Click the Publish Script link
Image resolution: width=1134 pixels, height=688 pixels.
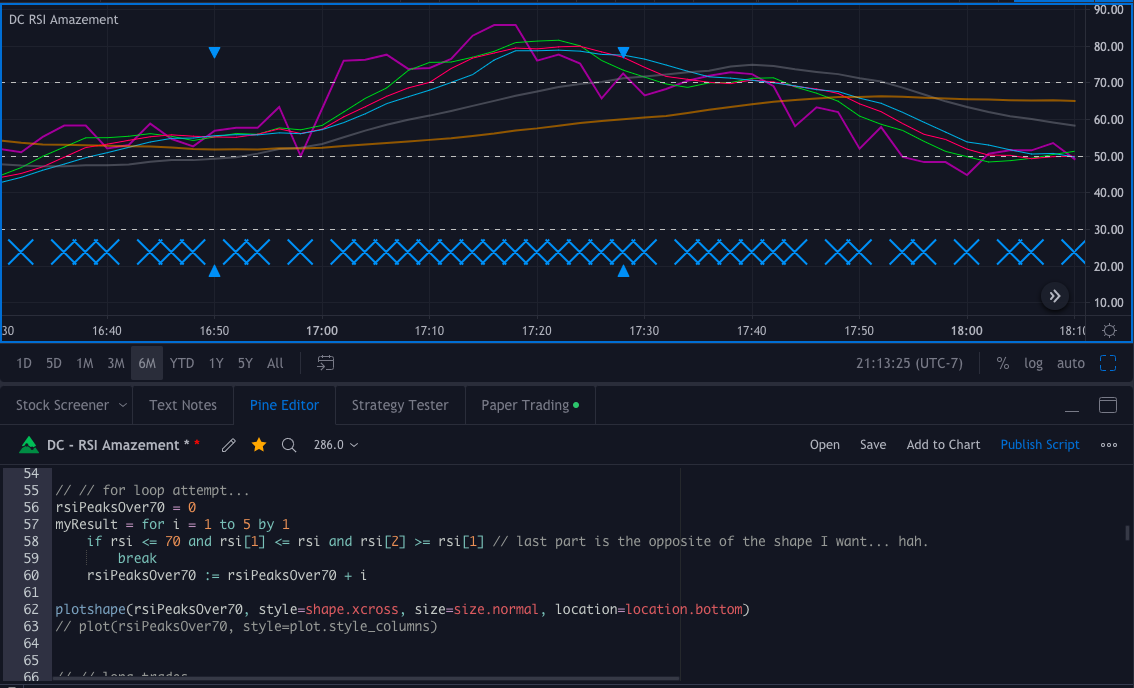point(1039,445)
